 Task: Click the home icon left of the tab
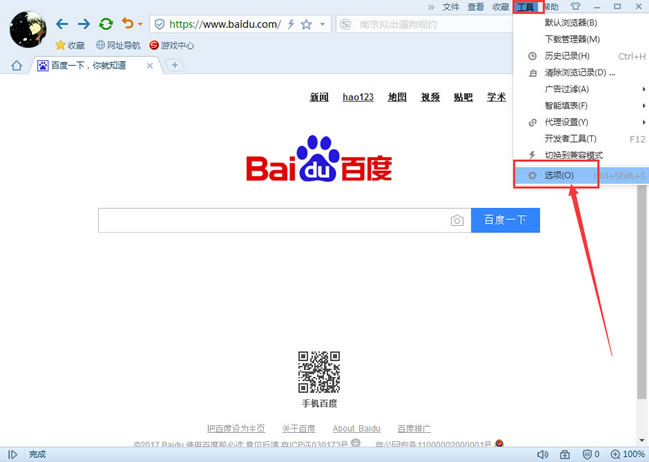click(x=16, y=66)
